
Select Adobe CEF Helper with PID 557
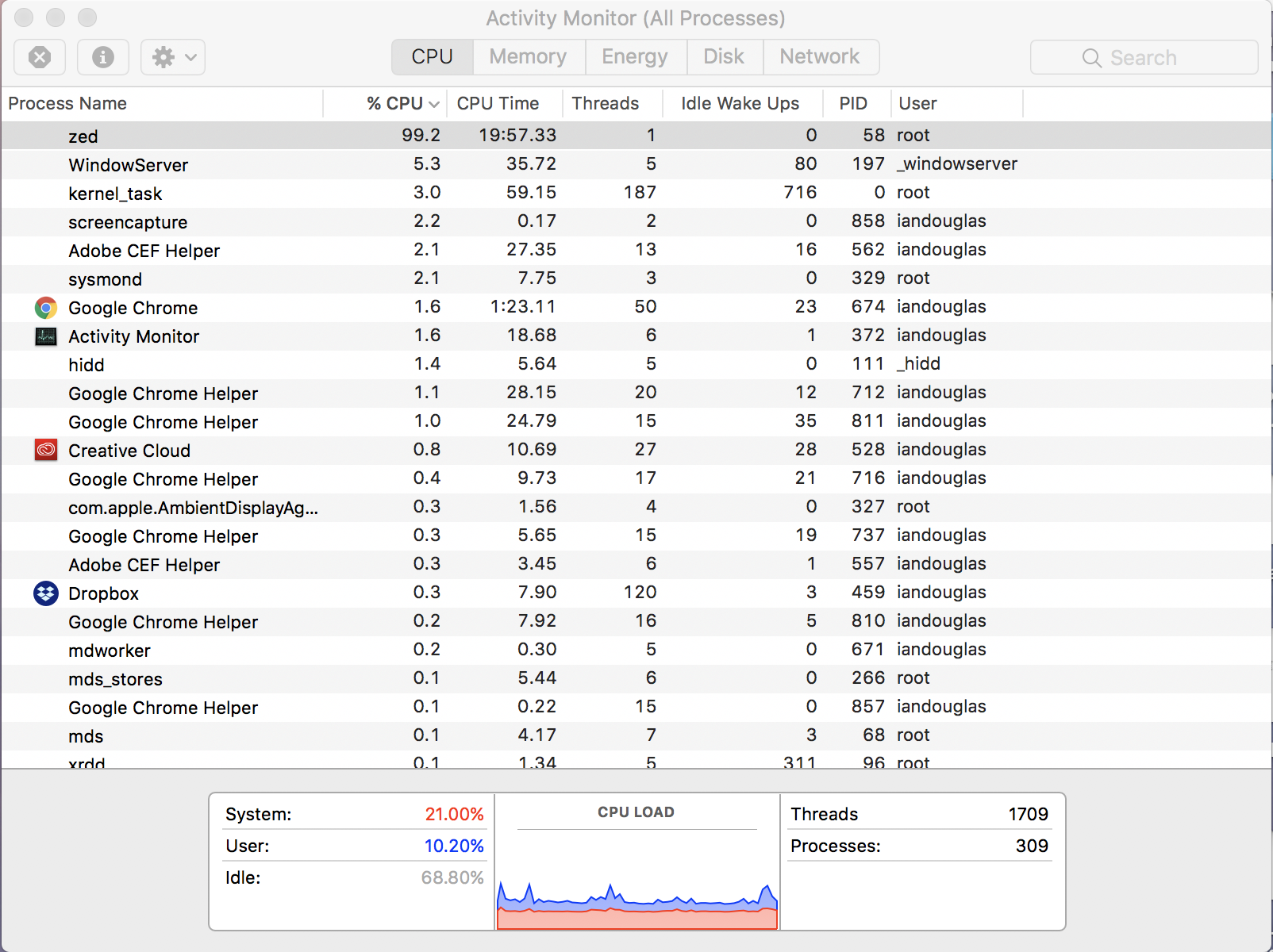(x=636, y=564)
